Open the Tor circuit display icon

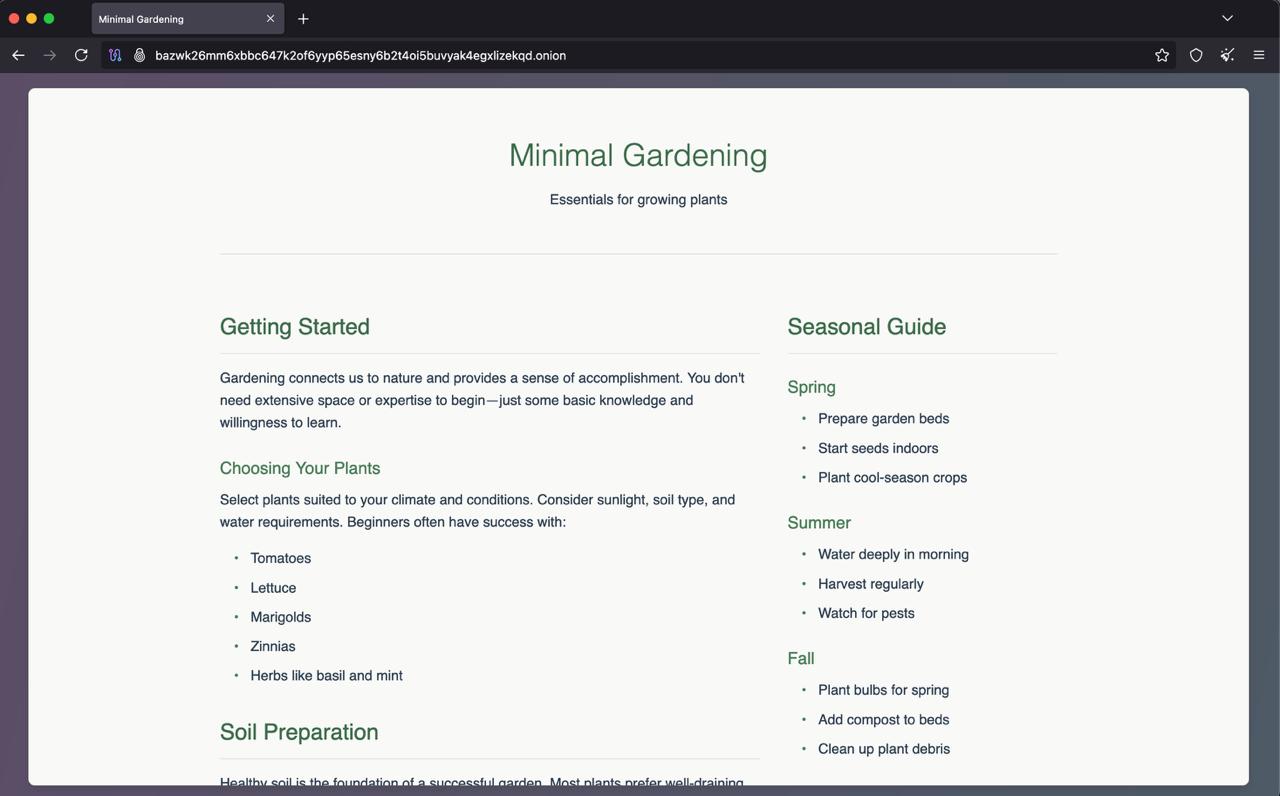click(x=115, y=55)
